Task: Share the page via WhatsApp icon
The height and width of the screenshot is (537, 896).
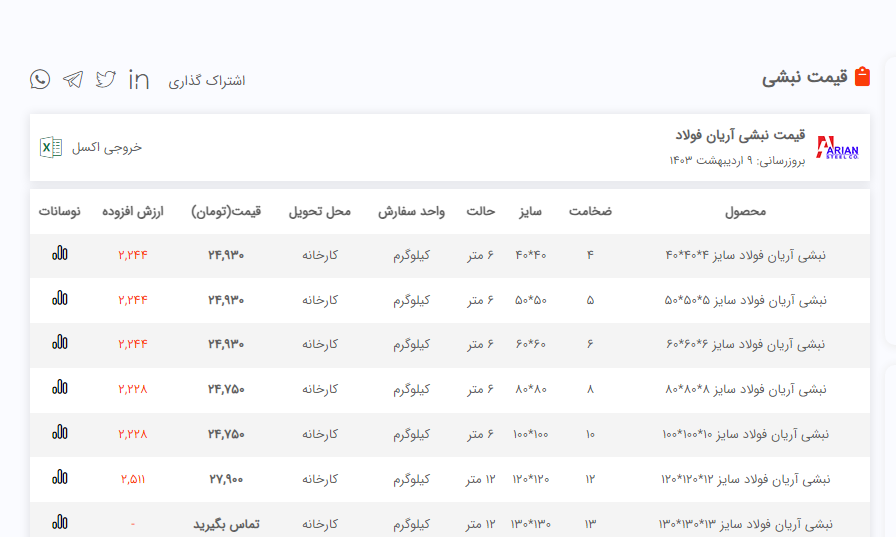Action: (40, 80)
